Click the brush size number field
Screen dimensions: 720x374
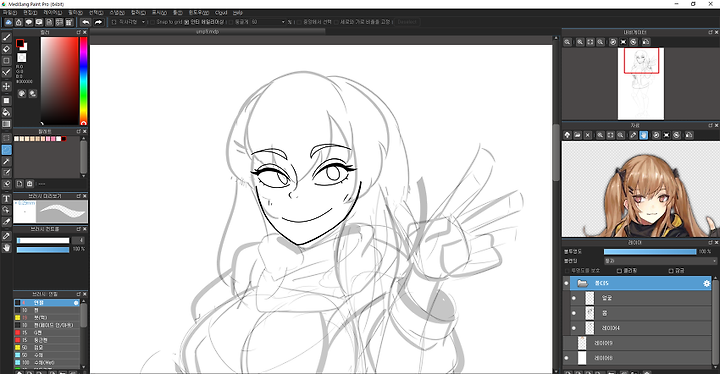coord(79,240)
